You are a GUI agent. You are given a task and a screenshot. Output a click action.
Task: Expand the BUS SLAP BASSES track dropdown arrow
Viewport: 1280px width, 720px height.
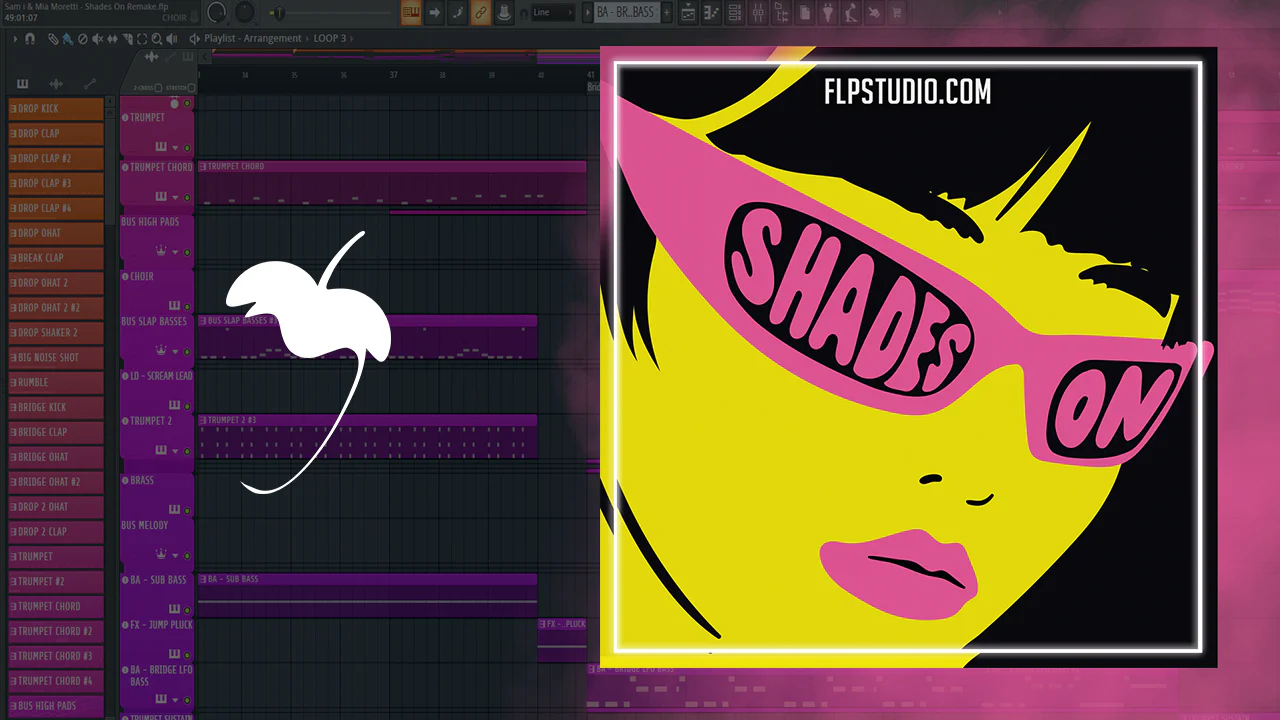tap(175, 352)
